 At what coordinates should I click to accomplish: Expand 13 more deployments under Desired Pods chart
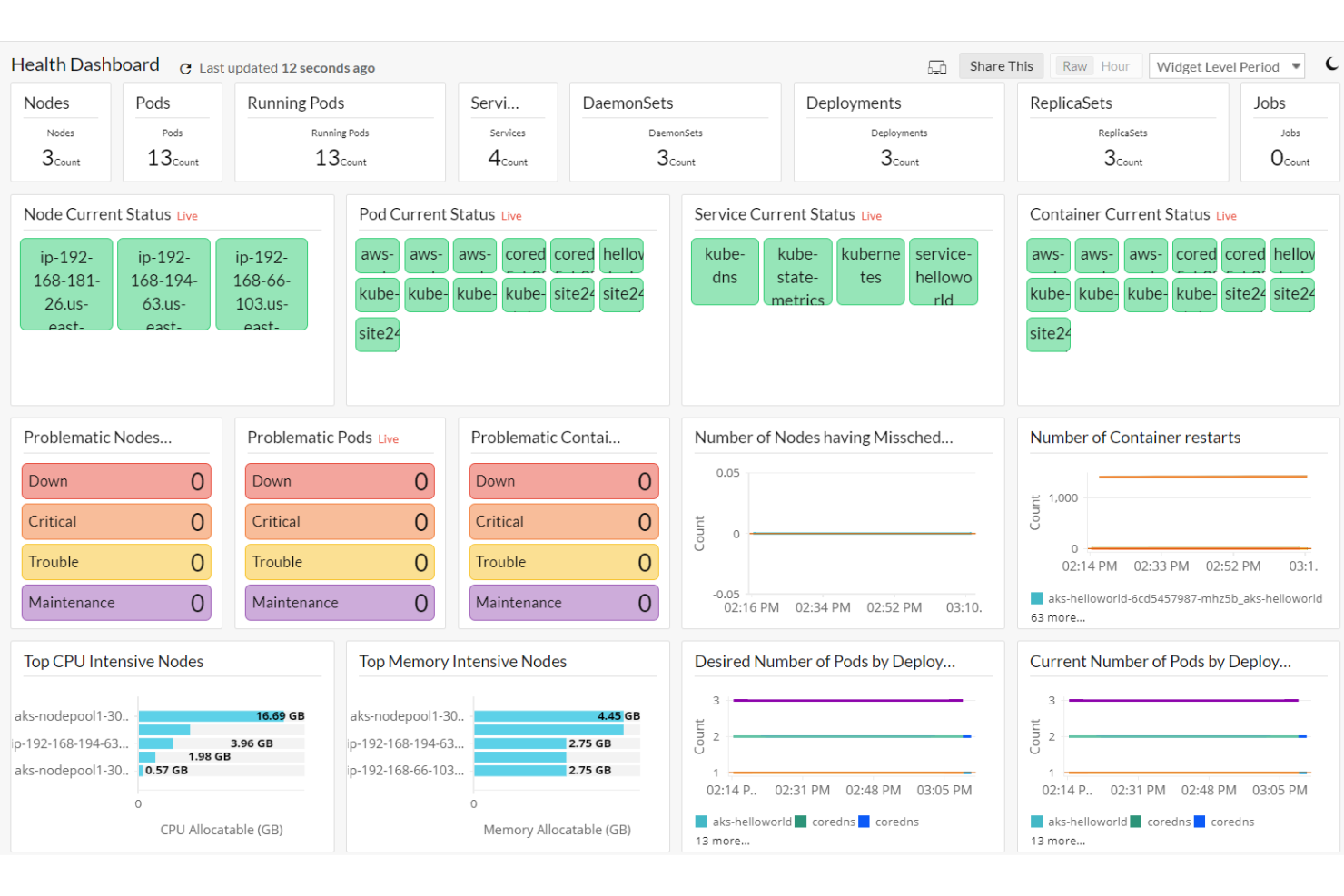click(724, 841)
